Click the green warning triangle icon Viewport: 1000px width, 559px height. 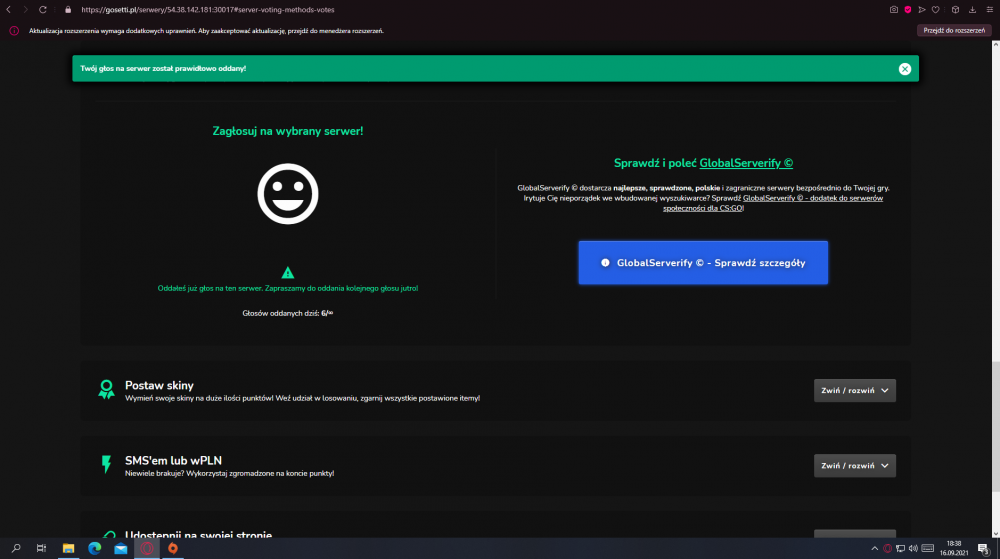pyautogui.click(x=288, y=273)
